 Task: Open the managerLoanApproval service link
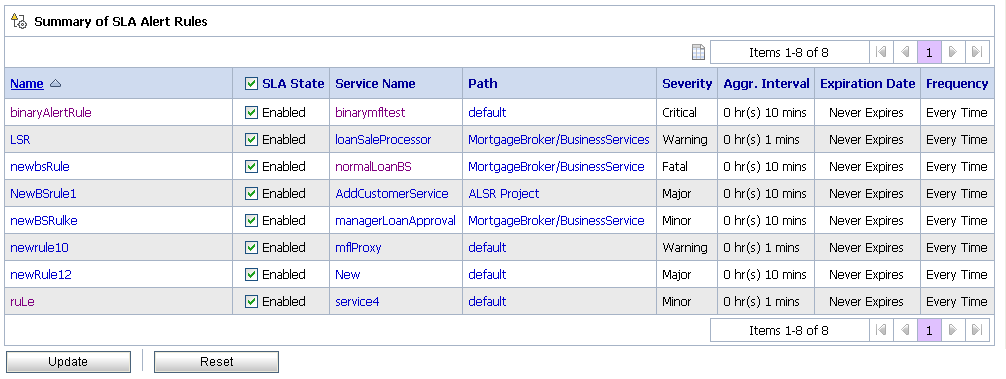coord(395,220)
